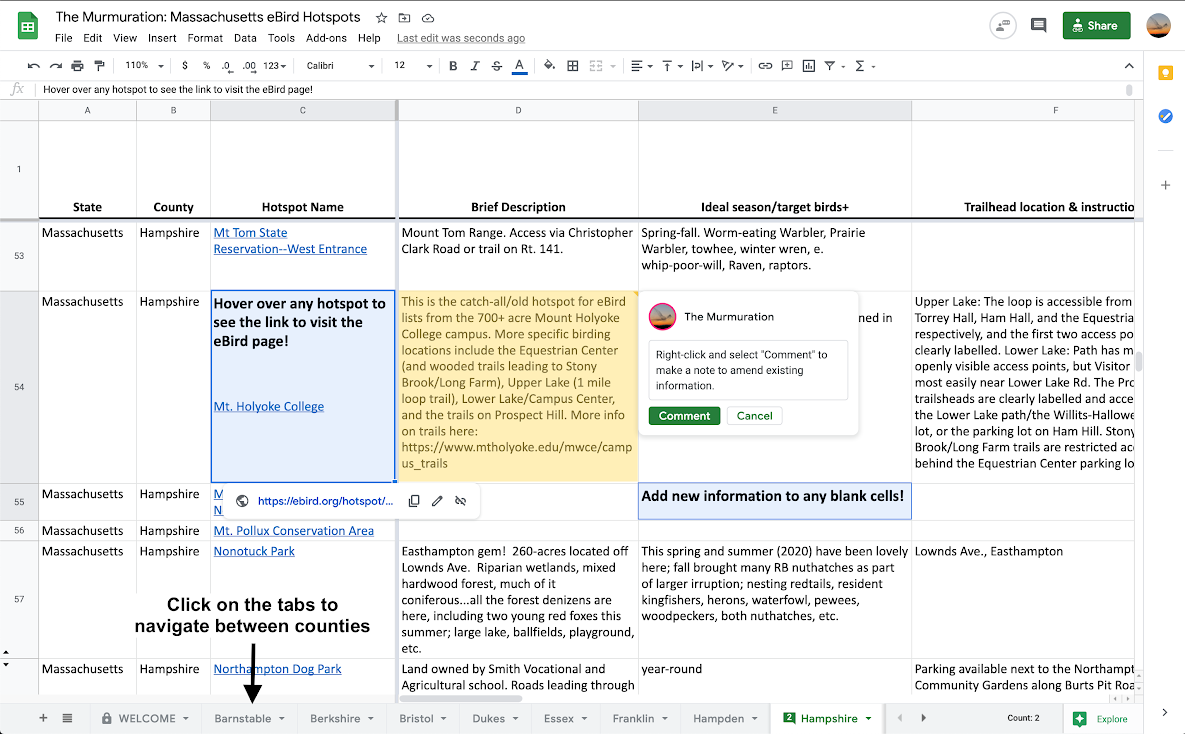Click the Insert comment icon
Viewport: 1185px width, 734px height.
(x=787, y=66)
